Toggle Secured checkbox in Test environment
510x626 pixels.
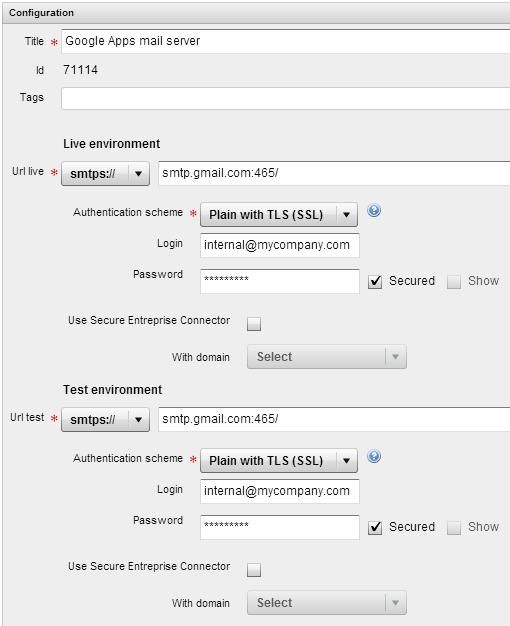[375, 527]
